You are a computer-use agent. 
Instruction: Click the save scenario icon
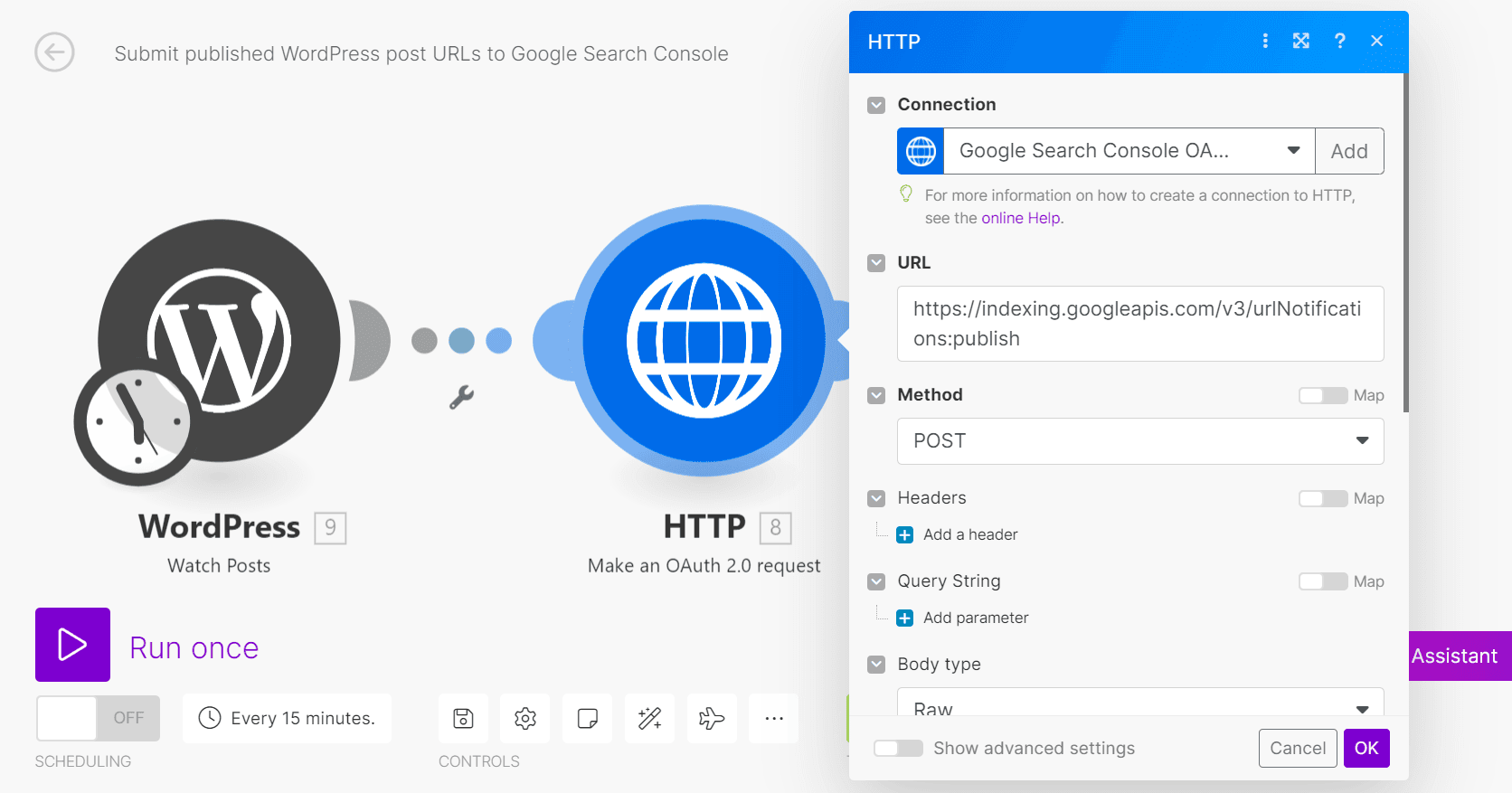pyautogui.click(x=463, y=718)
